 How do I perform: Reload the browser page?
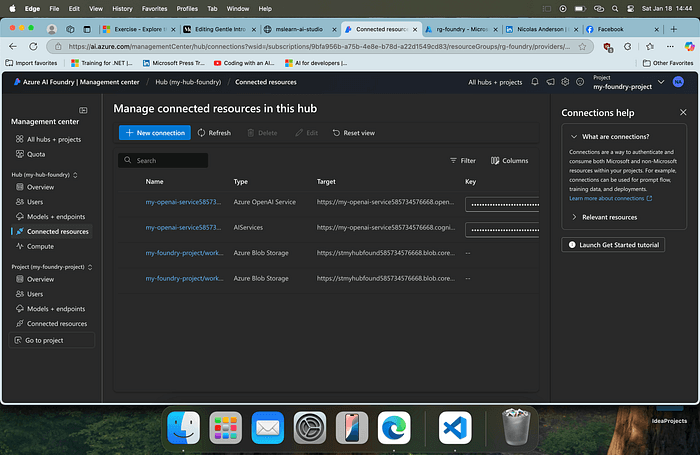[x=33, y=46]
